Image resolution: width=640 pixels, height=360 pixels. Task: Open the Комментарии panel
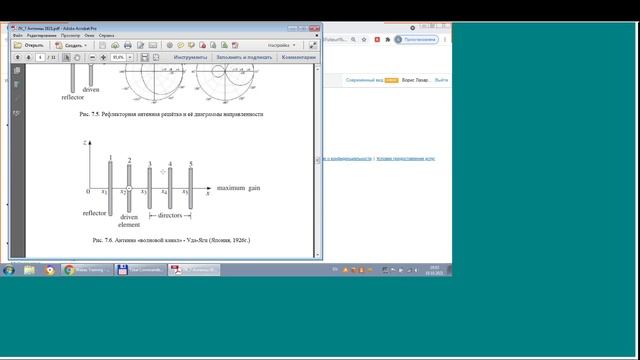[x=298, y=58]
